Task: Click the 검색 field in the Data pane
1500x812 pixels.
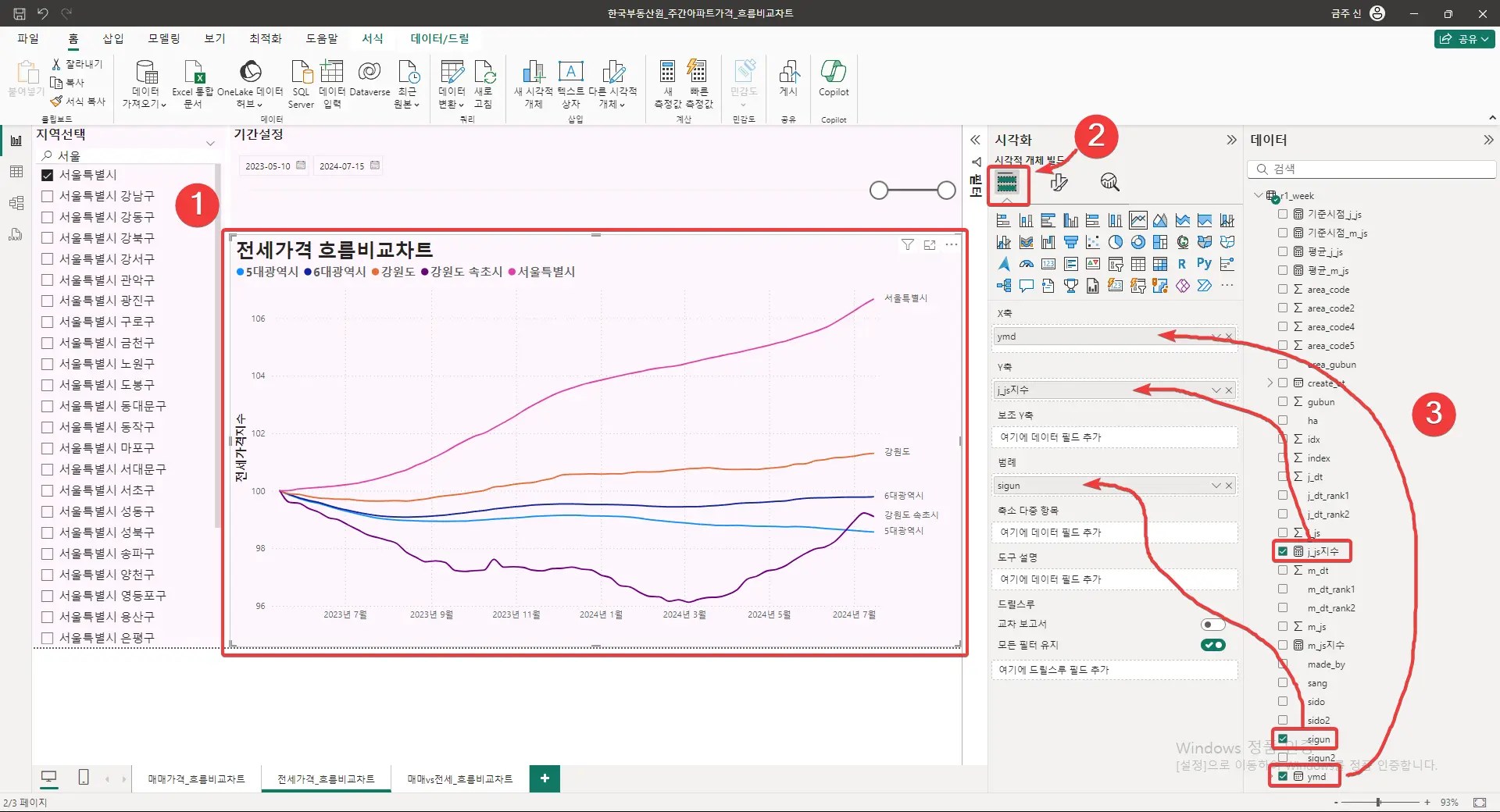Action: coord(1372,169)
